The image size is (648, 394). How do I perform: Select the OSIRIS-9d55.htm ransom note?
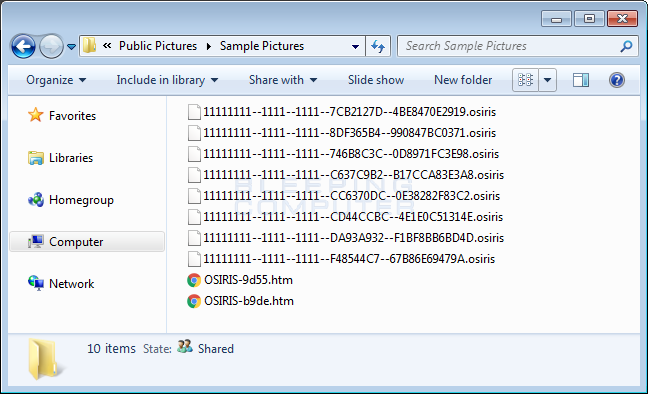[x=248, y=280]
